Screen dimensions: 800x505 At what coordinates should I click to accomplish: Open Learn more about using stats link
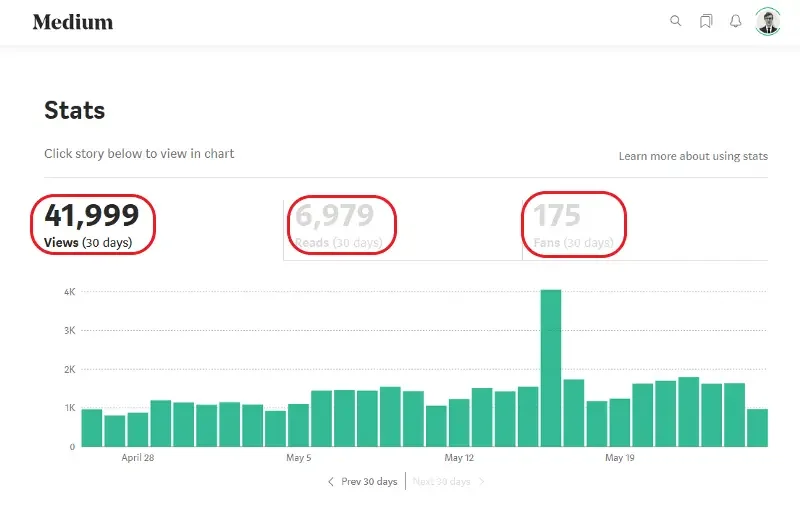693,156
